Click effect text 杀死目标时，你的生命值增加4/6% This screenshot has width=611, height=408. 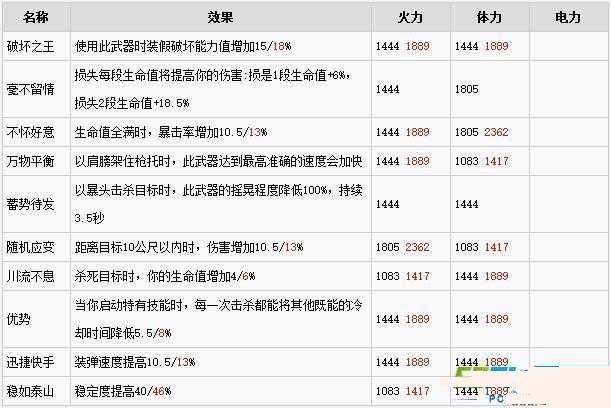(165, 276)
